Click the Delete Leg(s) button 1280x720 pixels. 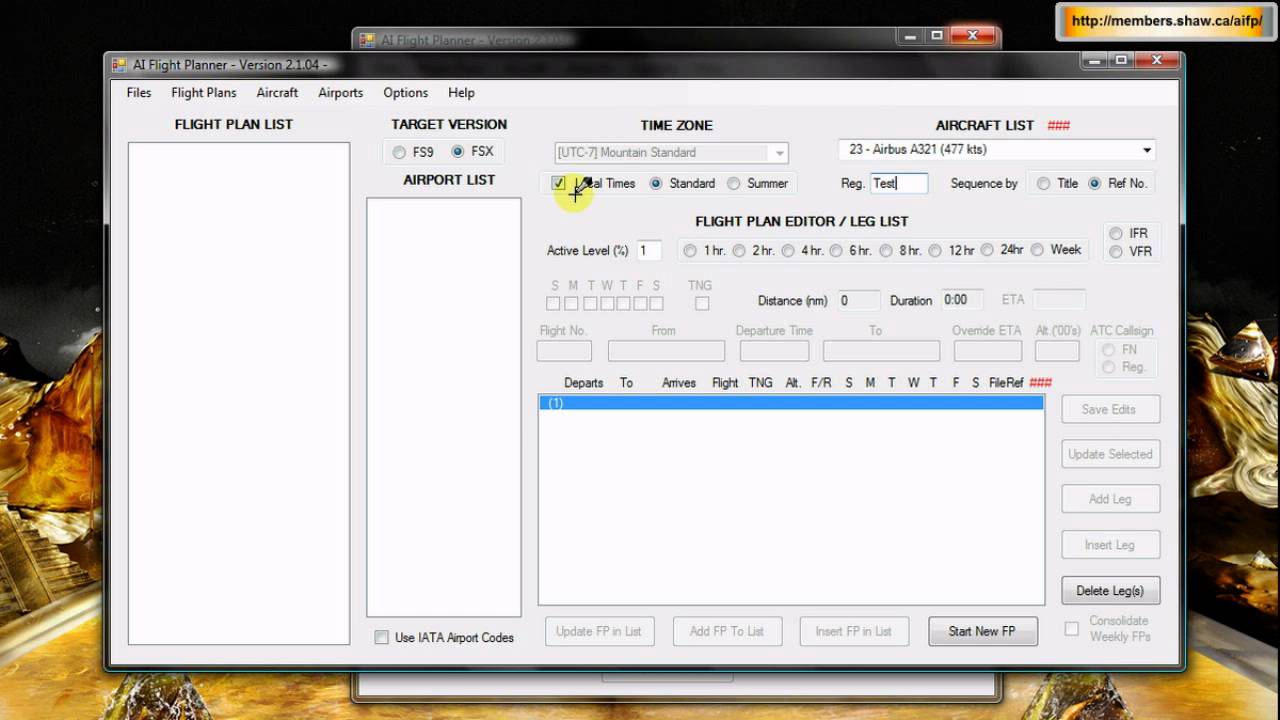[x=1110, y=591]
